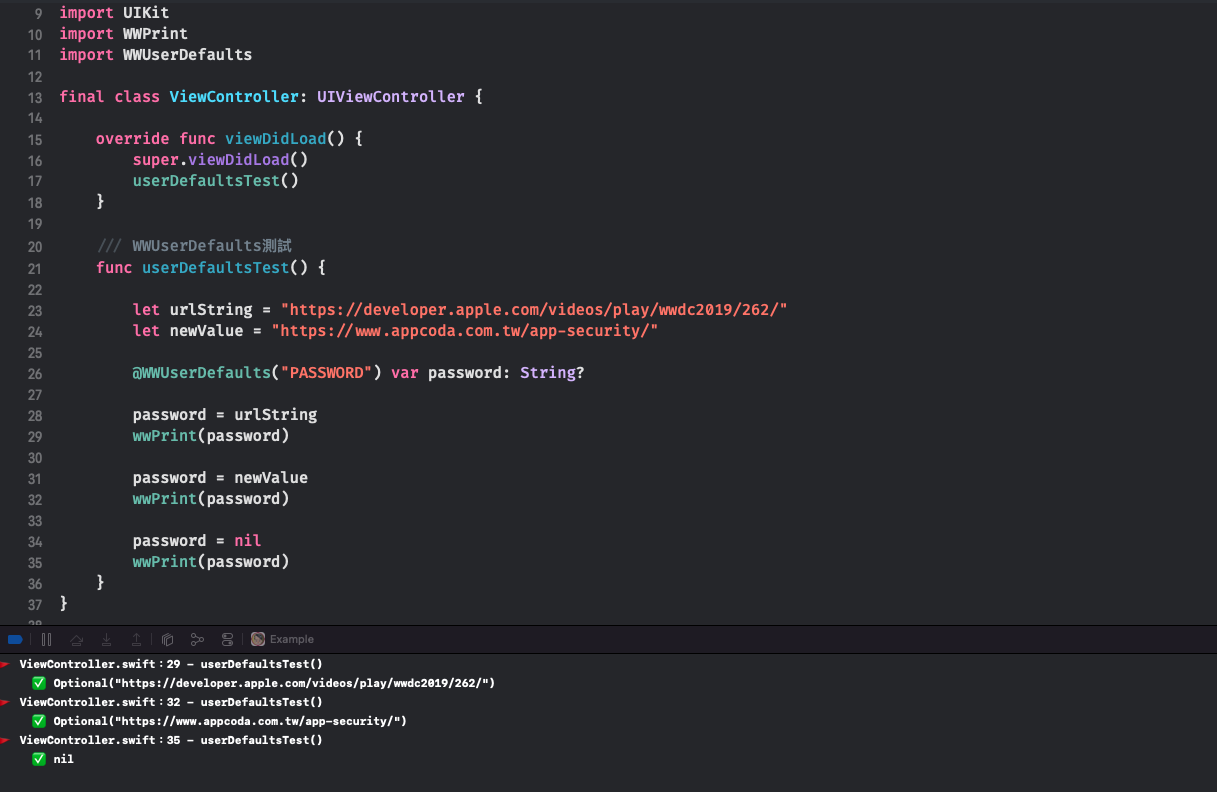Screen dimensions: 1217x792
Task: Click the '/// WWUserDefaults測試' comment
Action: [194, 246]
